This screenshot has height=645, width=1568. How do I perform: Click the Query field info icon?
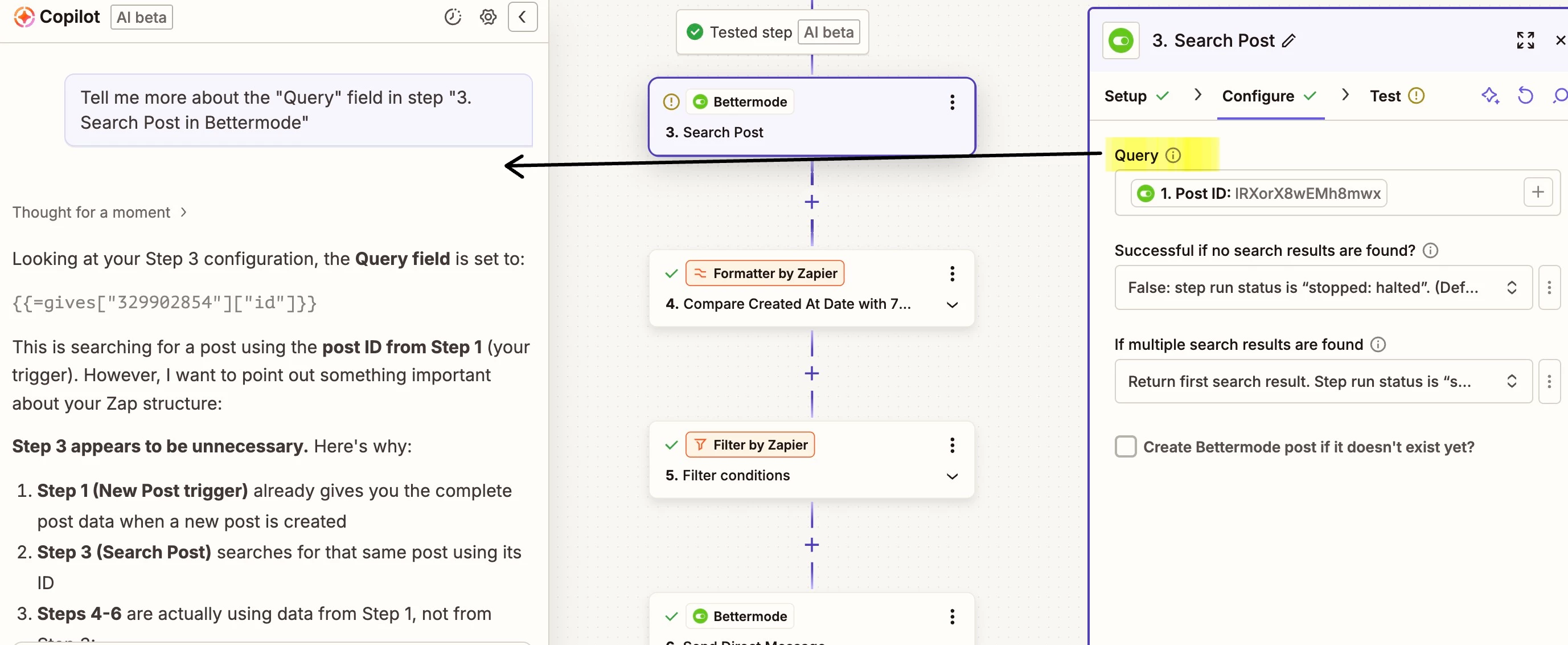(x=1172, y=156)
